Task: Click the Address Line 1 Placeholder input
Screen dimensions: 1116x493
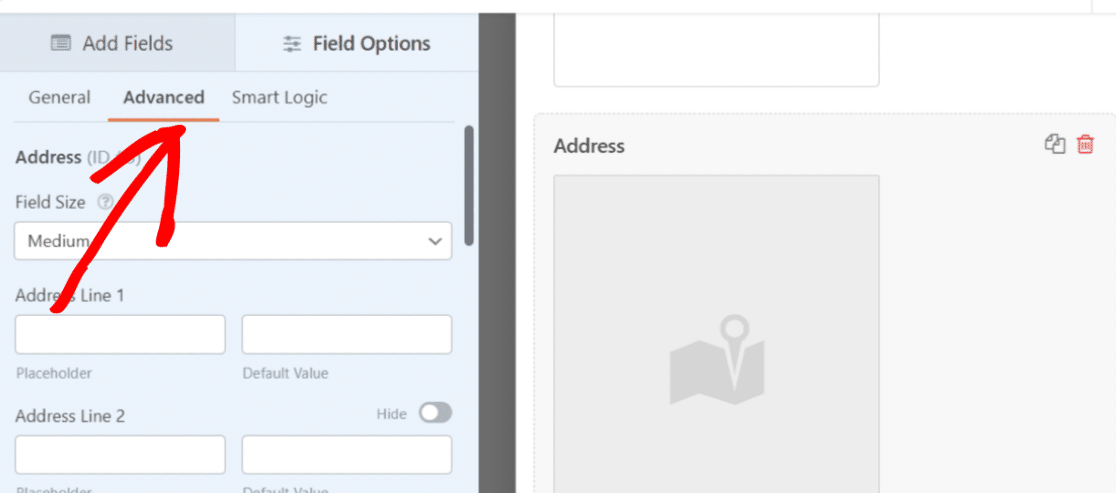Action: [120, 335]
